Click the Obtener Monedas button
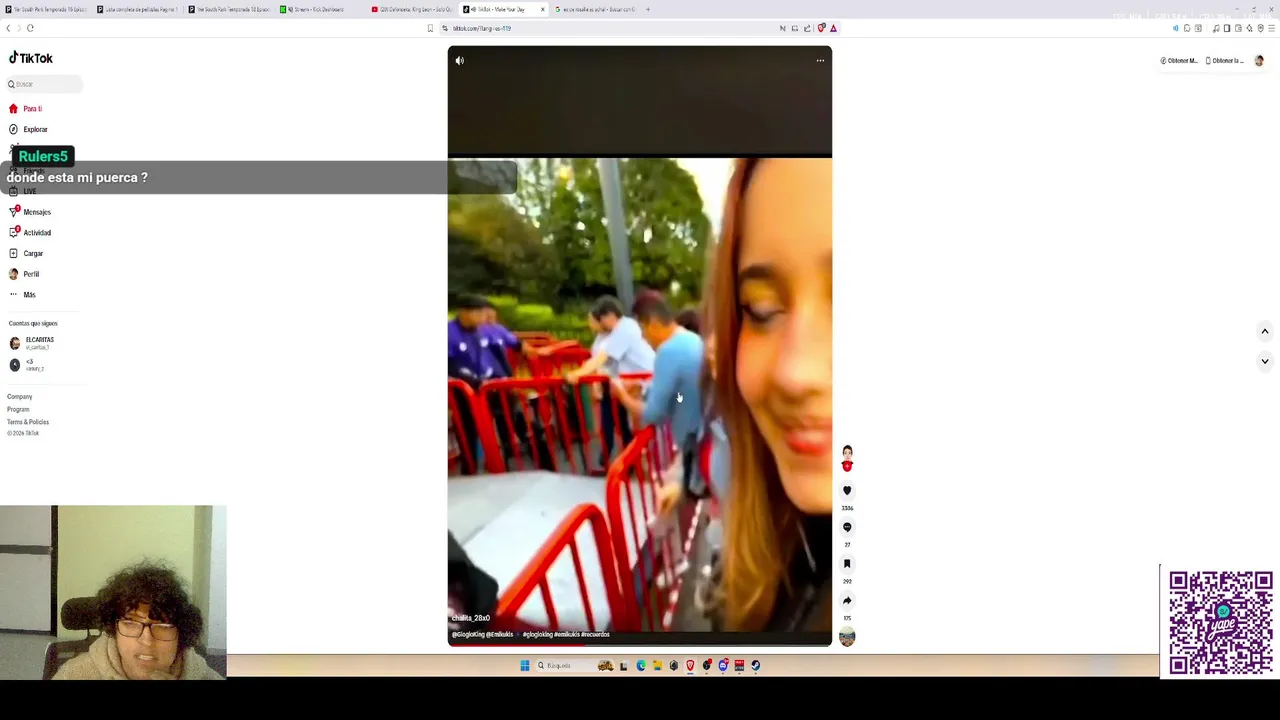The width and height of the screenshot is (1280, 720). (x=1179, y=61)
